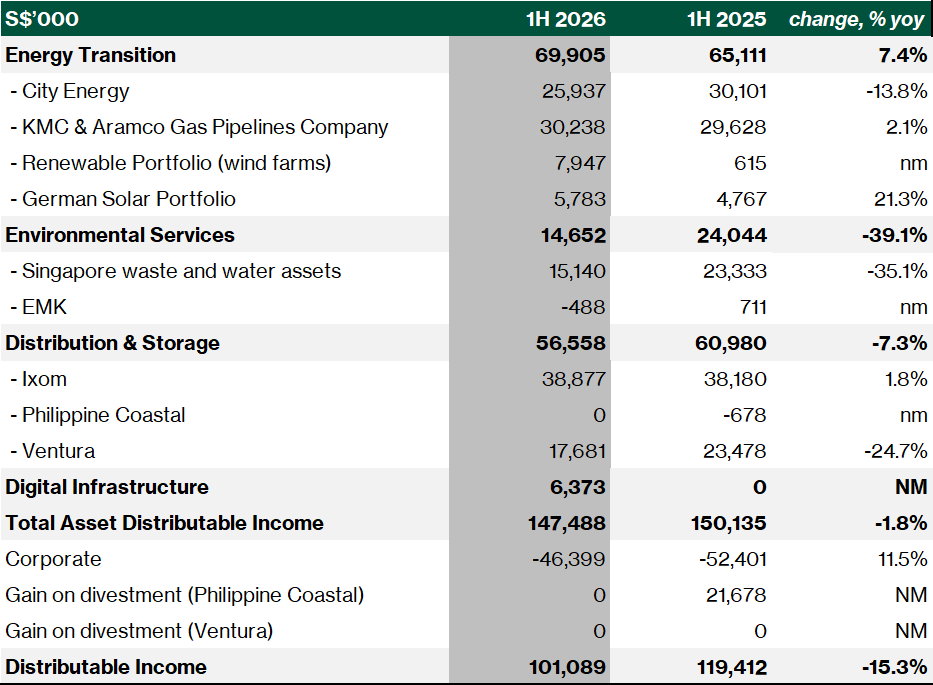Screen dimensions: 933x685
Task: Select 'Gain on divestment (Ventura)' label
Action: point(139,631)
